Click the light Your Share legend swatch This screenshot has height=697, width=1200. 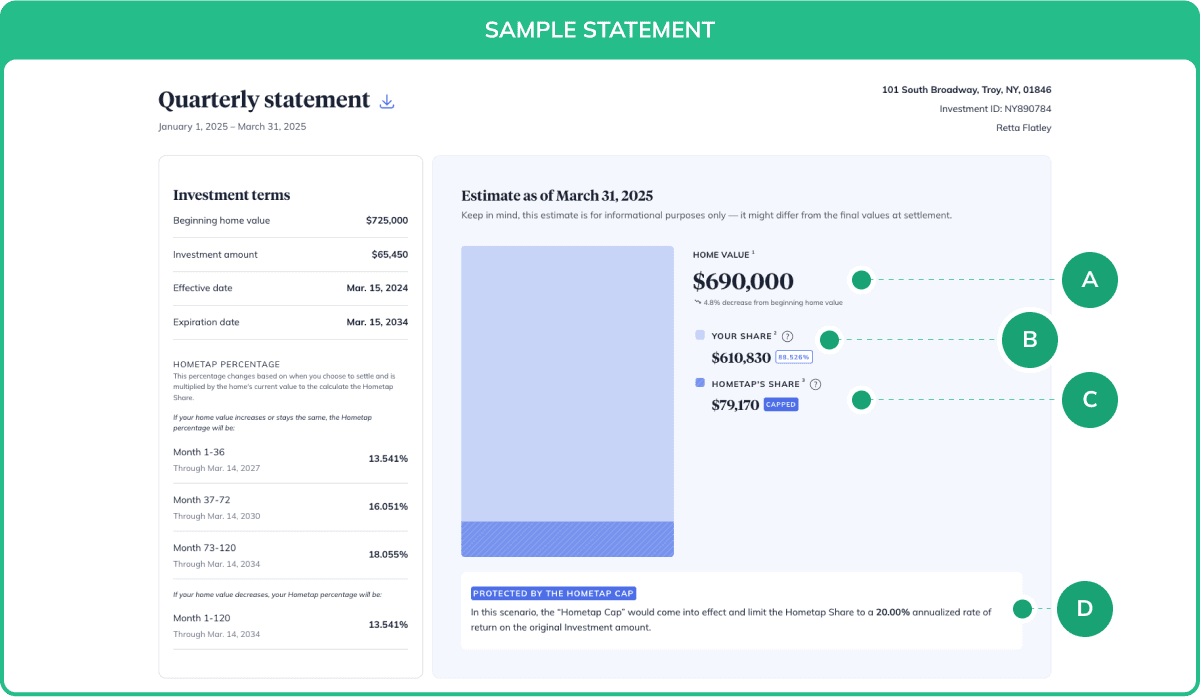[700, 336]
